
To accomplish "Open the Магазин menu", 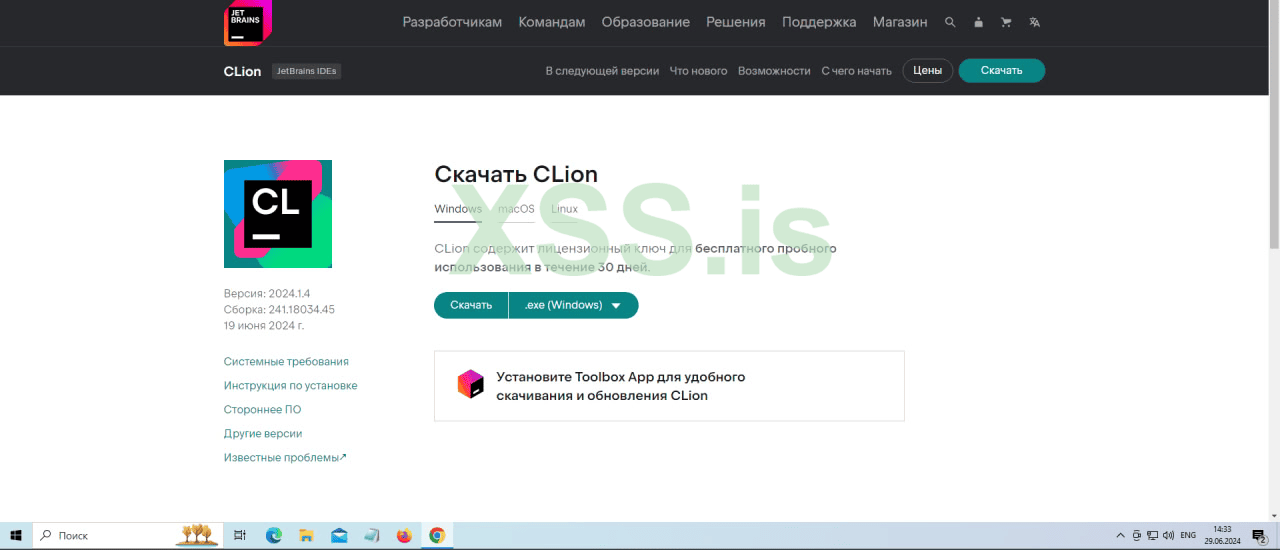I will pos(900,22).
